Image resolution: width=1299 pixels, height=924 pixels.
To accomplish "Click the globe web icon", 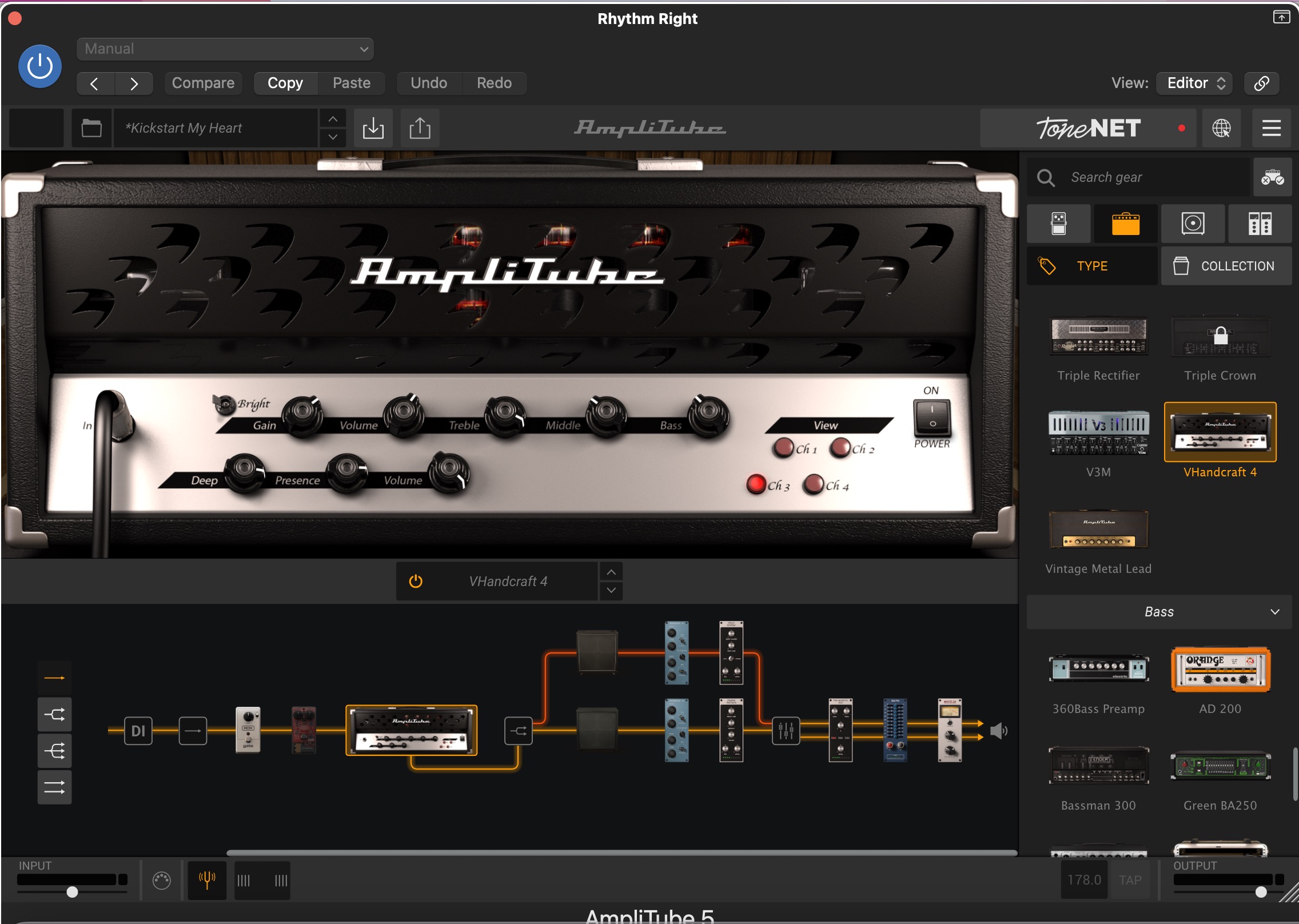I will (1222, 128).
